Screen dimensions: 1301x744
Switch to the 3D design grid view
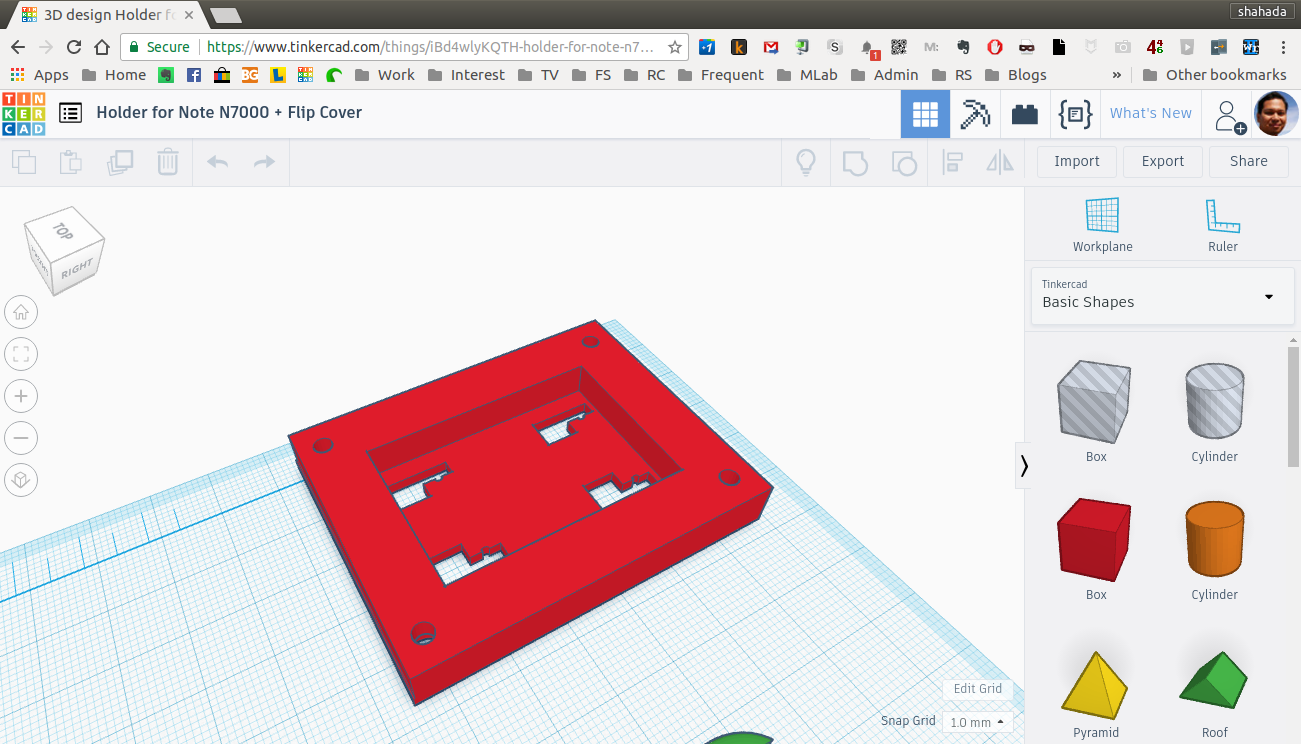925,114
